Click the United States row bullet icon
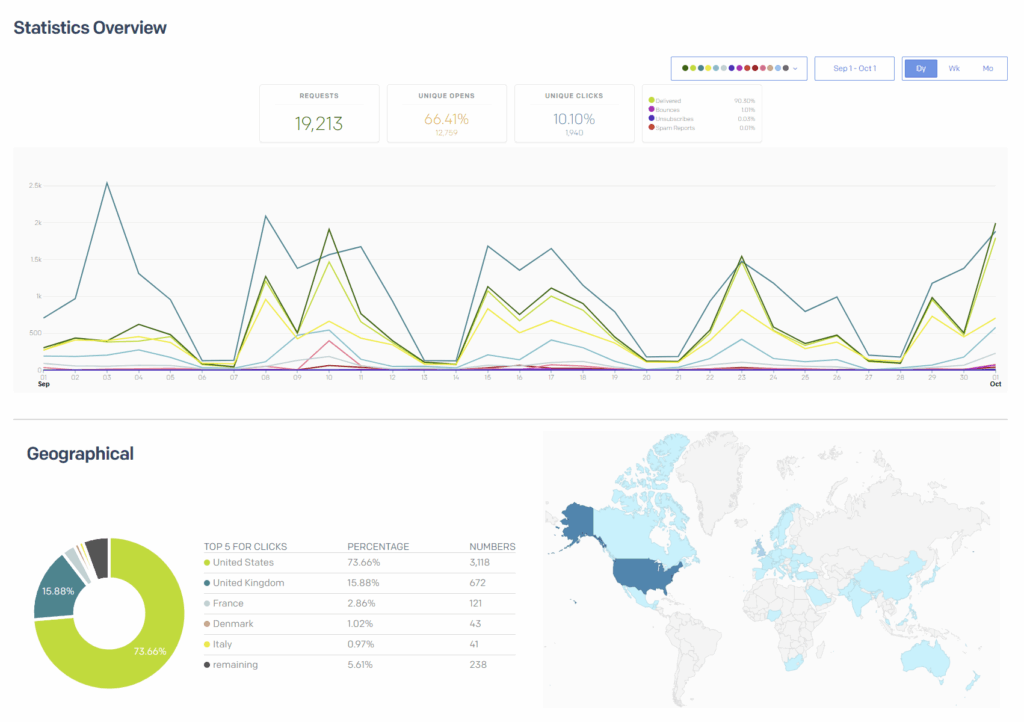 coord(207,563)
